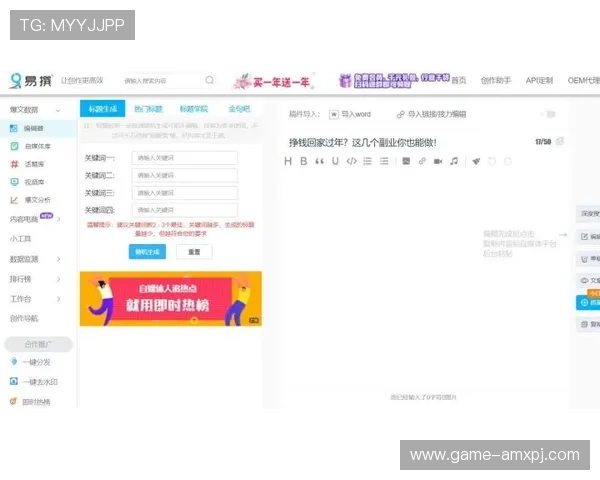Focus the 关键词一 input field

pos(184,158)
